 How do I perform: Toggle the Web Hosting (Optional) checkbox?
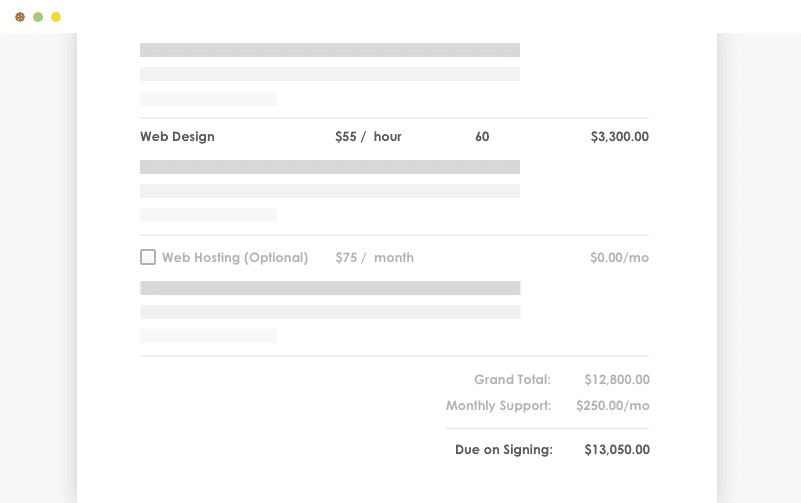148,257
